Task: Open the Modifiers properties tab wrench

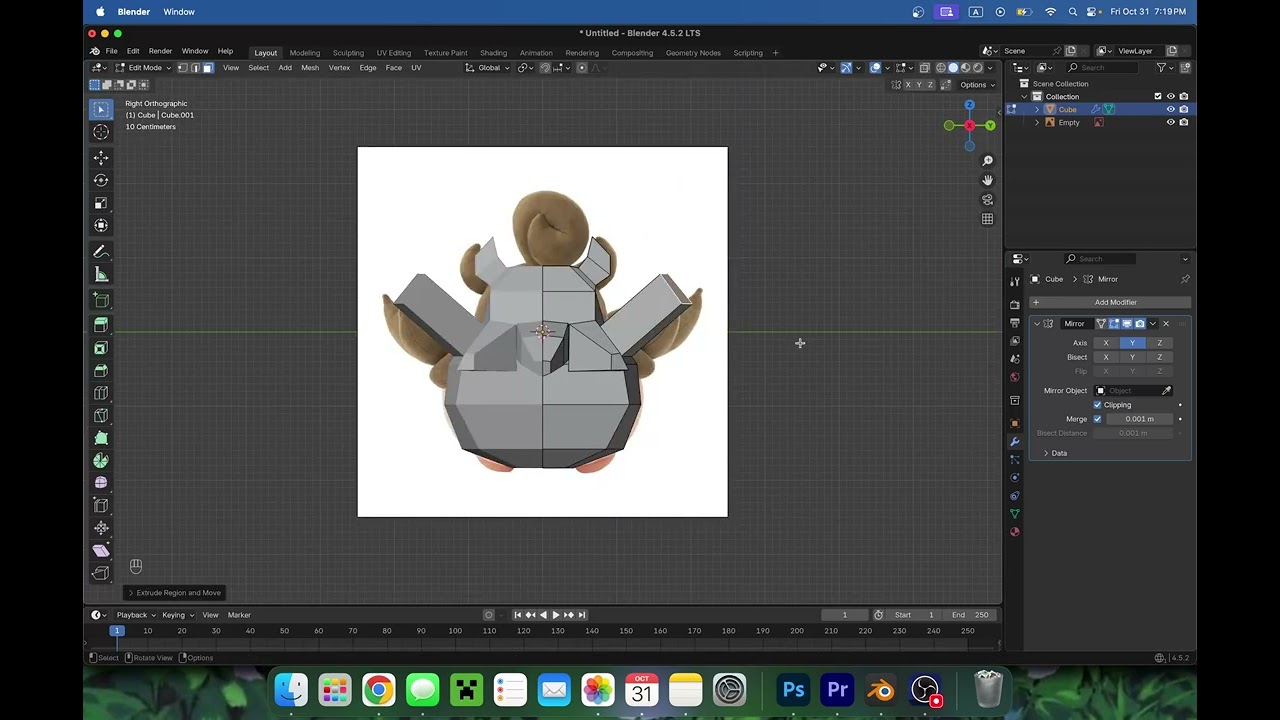Action: click(1015, 441)
